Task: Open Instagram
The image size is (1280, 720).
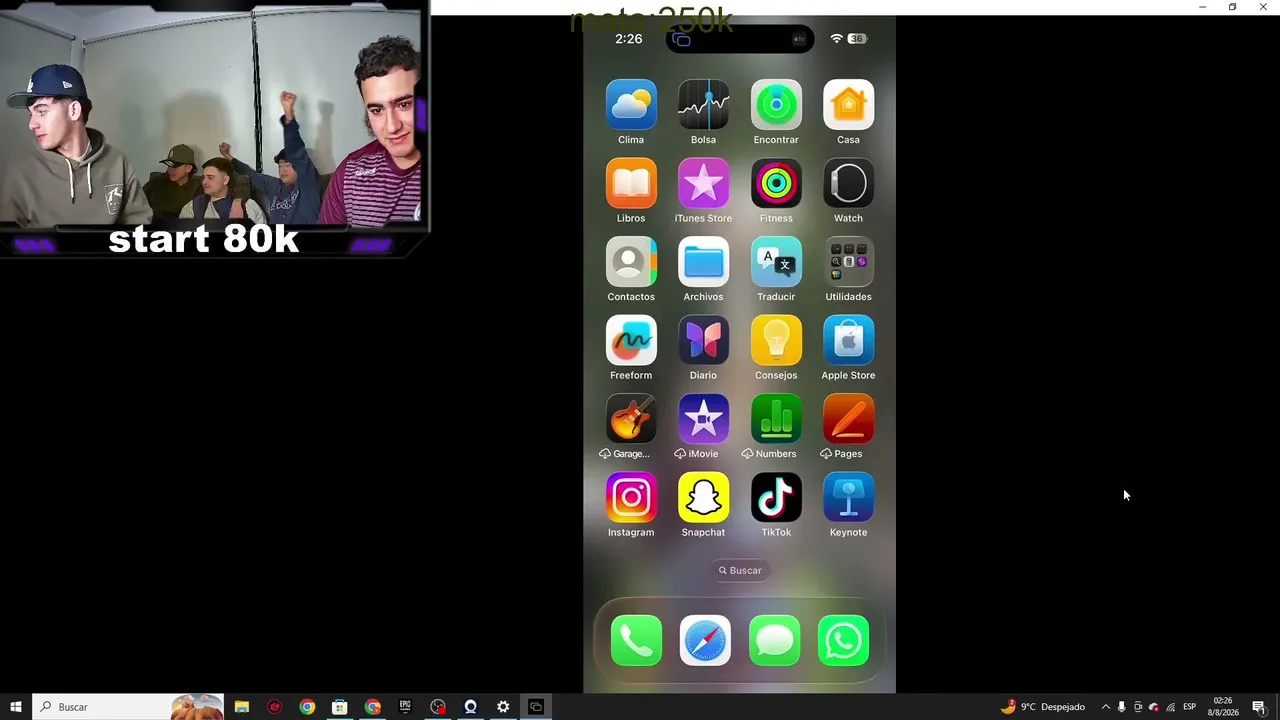Action: coord(631,498)
